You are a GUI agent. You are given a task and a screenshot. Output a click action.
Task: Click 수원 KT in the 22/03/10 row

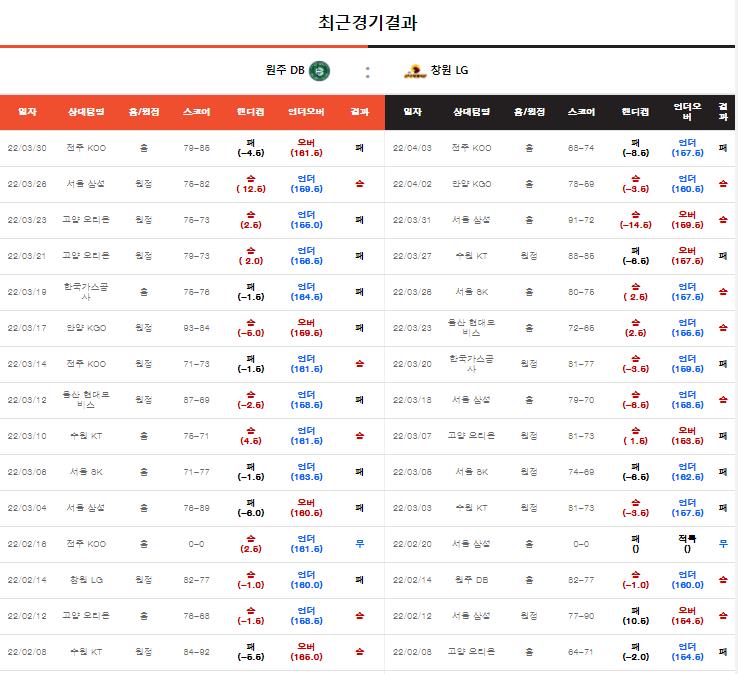[x=86, y=436]
